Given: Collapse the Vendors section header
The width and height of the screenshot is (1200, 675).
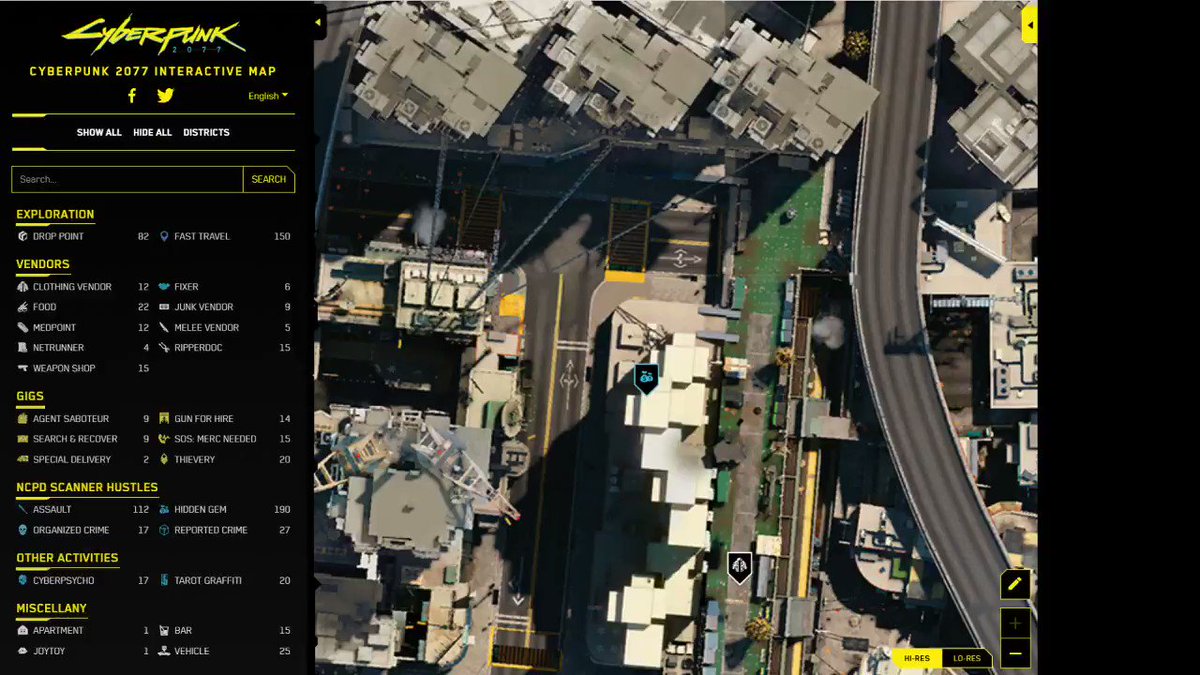Looking at the screenshot, I should [x=43, y=265].
